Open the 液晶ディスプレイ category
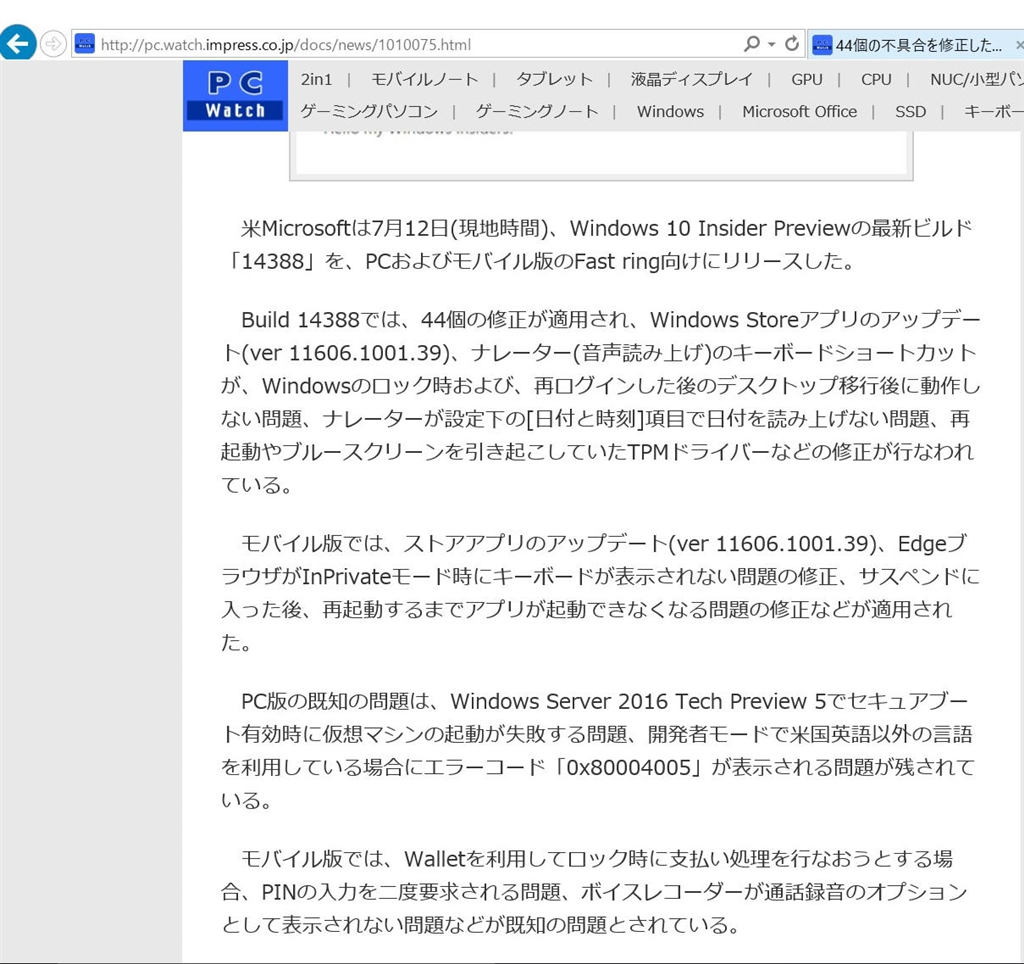The width and height of the screenshot is (1024, 964). pyautogui.click(x=692, y=79)
